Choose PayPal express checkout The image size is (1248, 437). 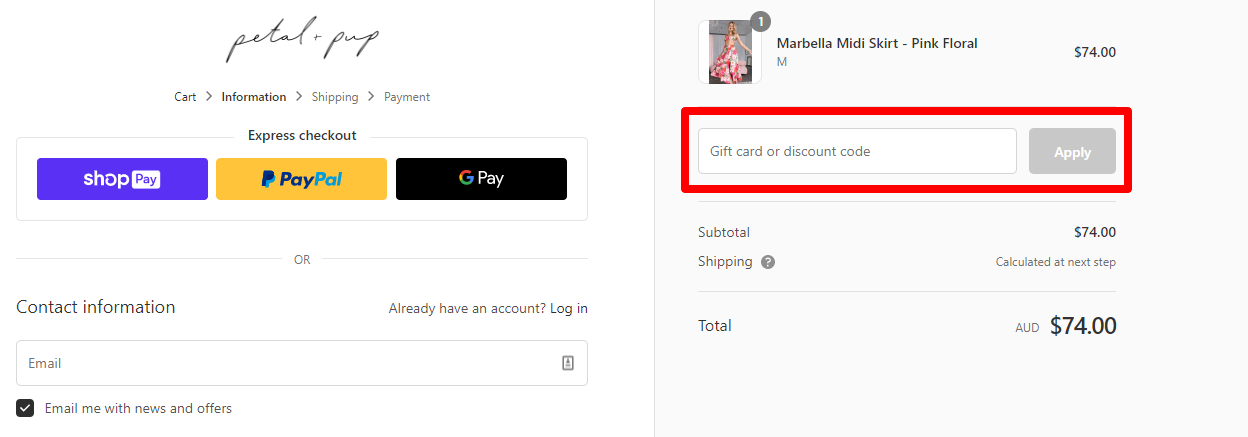coord(301,179)
